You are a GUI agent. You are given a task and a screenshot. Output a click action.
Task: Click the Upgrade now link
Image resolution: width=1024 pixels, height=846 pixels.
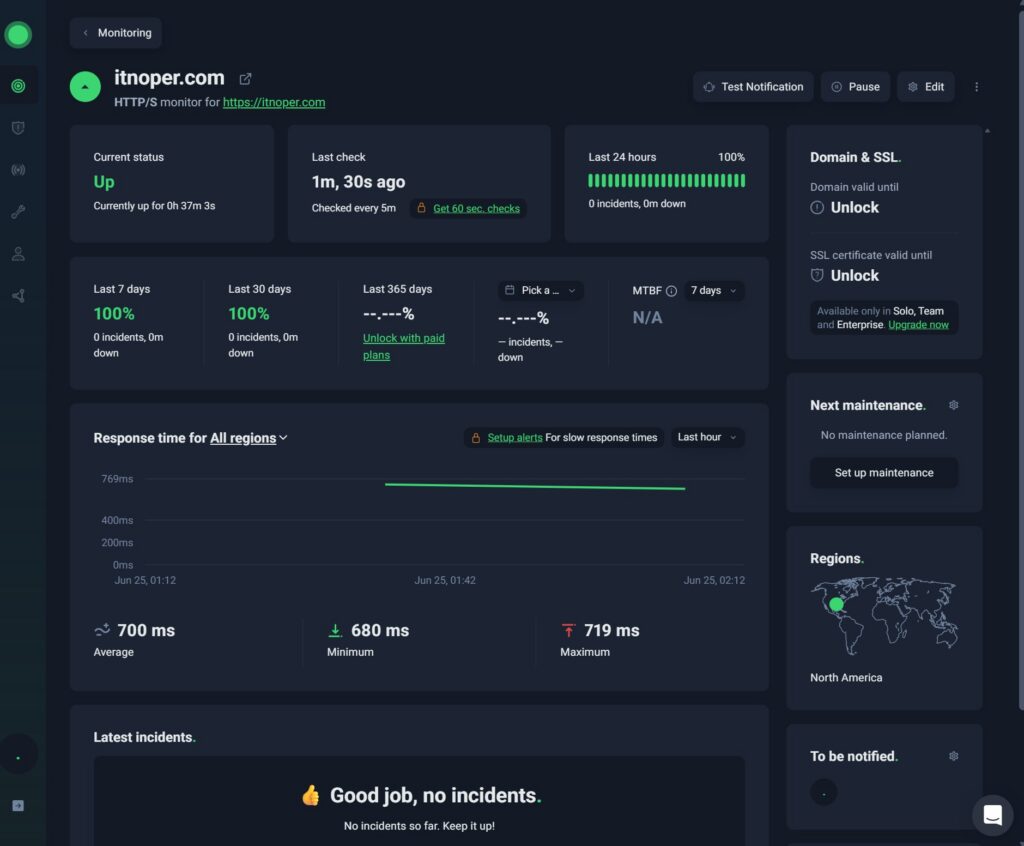pos(918,325)
